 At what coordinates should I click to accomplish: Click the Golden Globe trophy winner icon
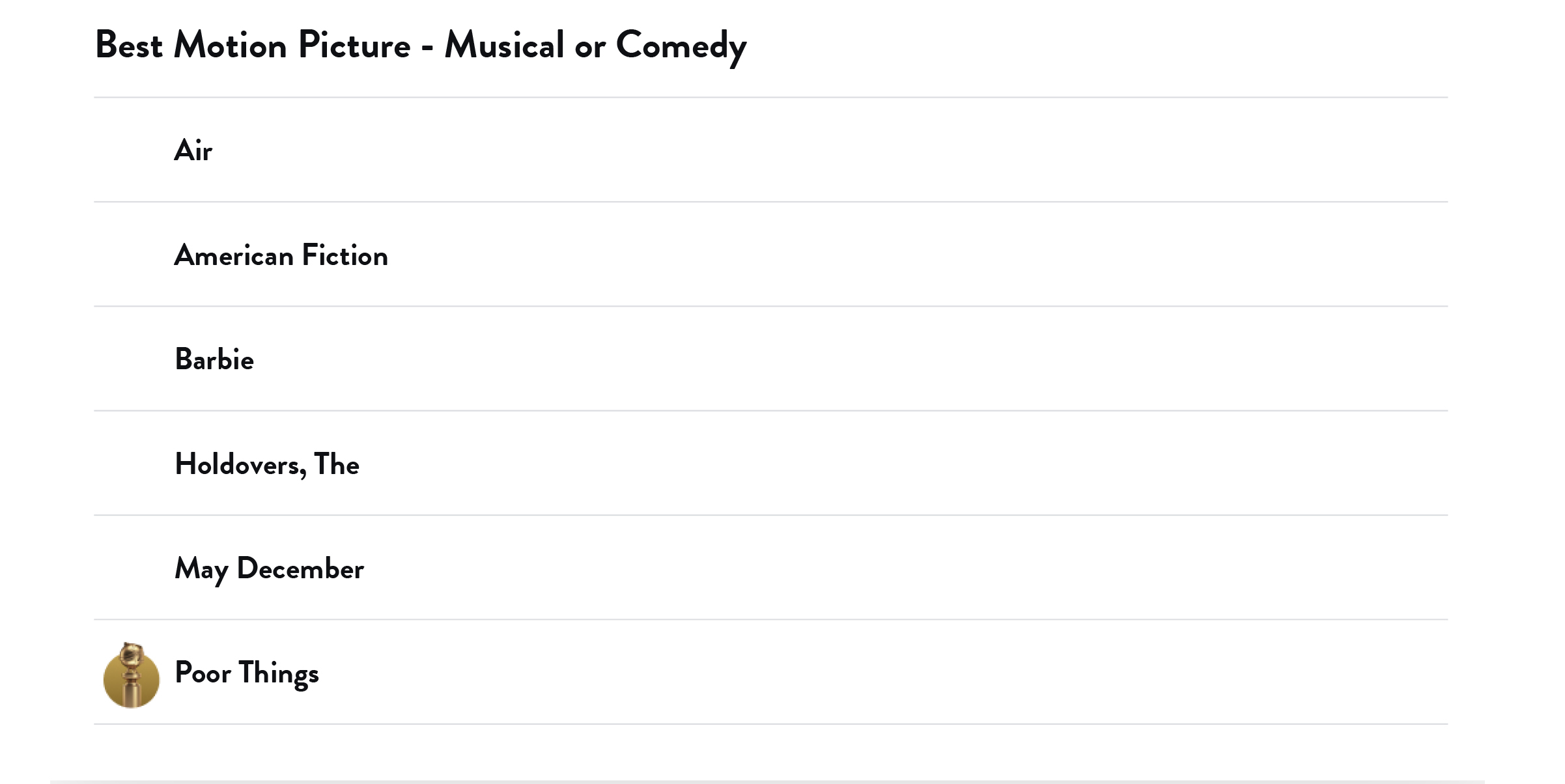131,675
